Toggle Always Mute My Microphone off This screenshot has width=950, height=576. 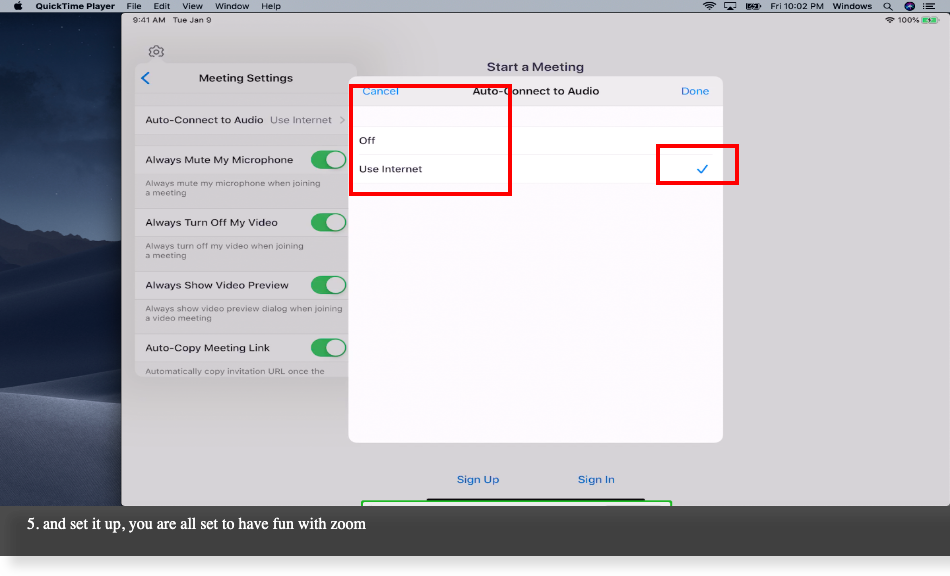330,159
